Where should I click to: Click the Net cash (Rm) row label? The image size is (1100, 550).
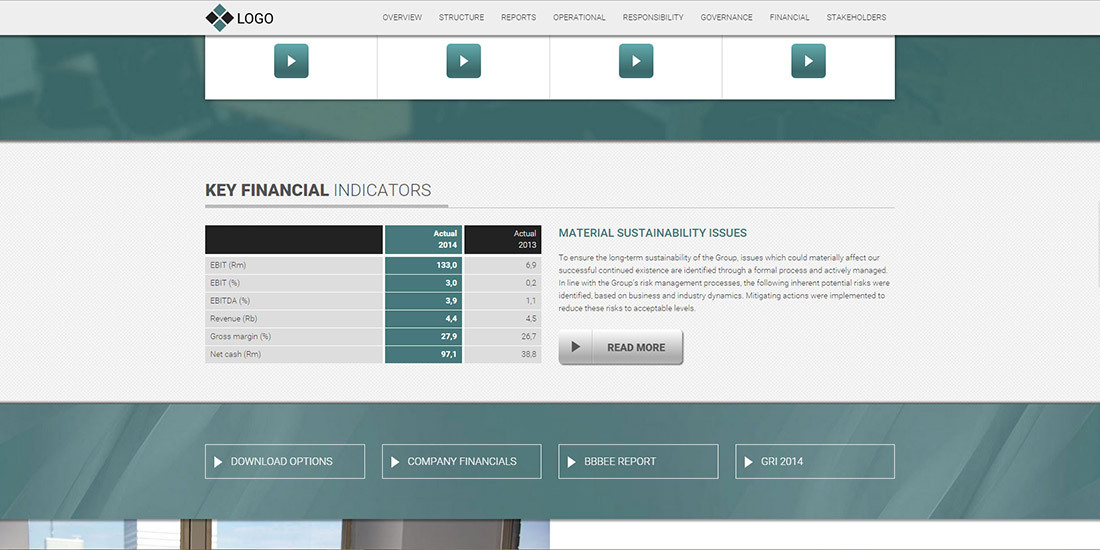235,354
